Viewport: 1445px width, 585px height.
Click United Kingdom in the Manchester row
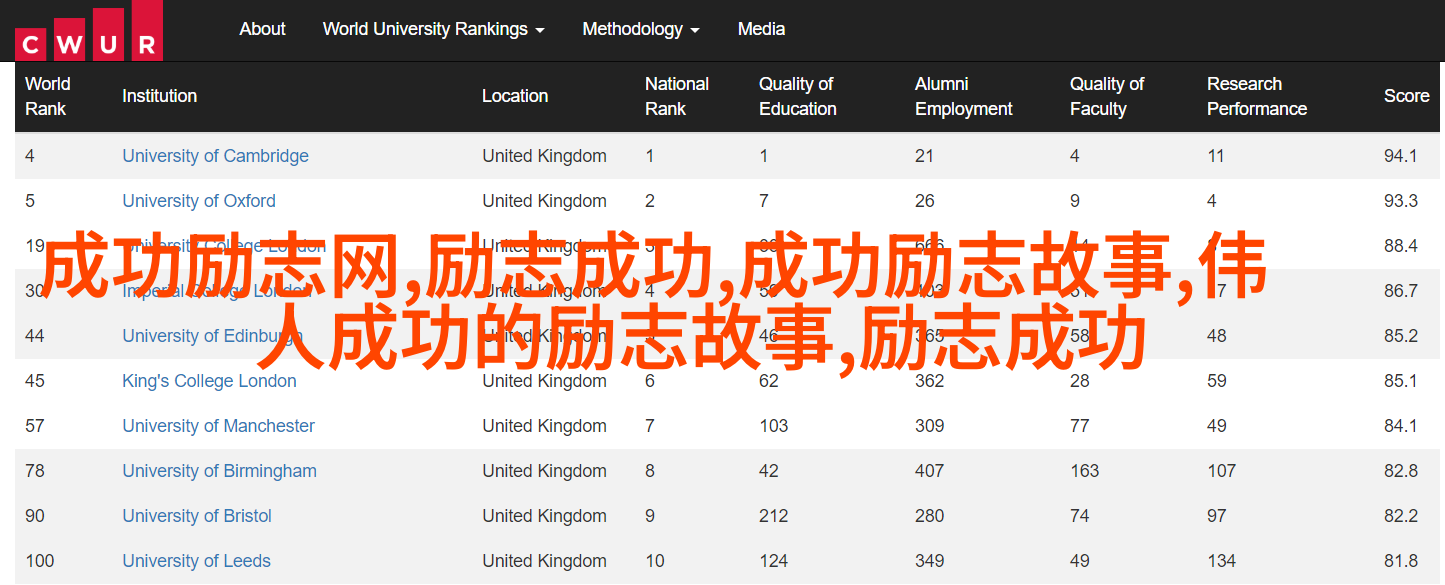click(x=544, y=426)
